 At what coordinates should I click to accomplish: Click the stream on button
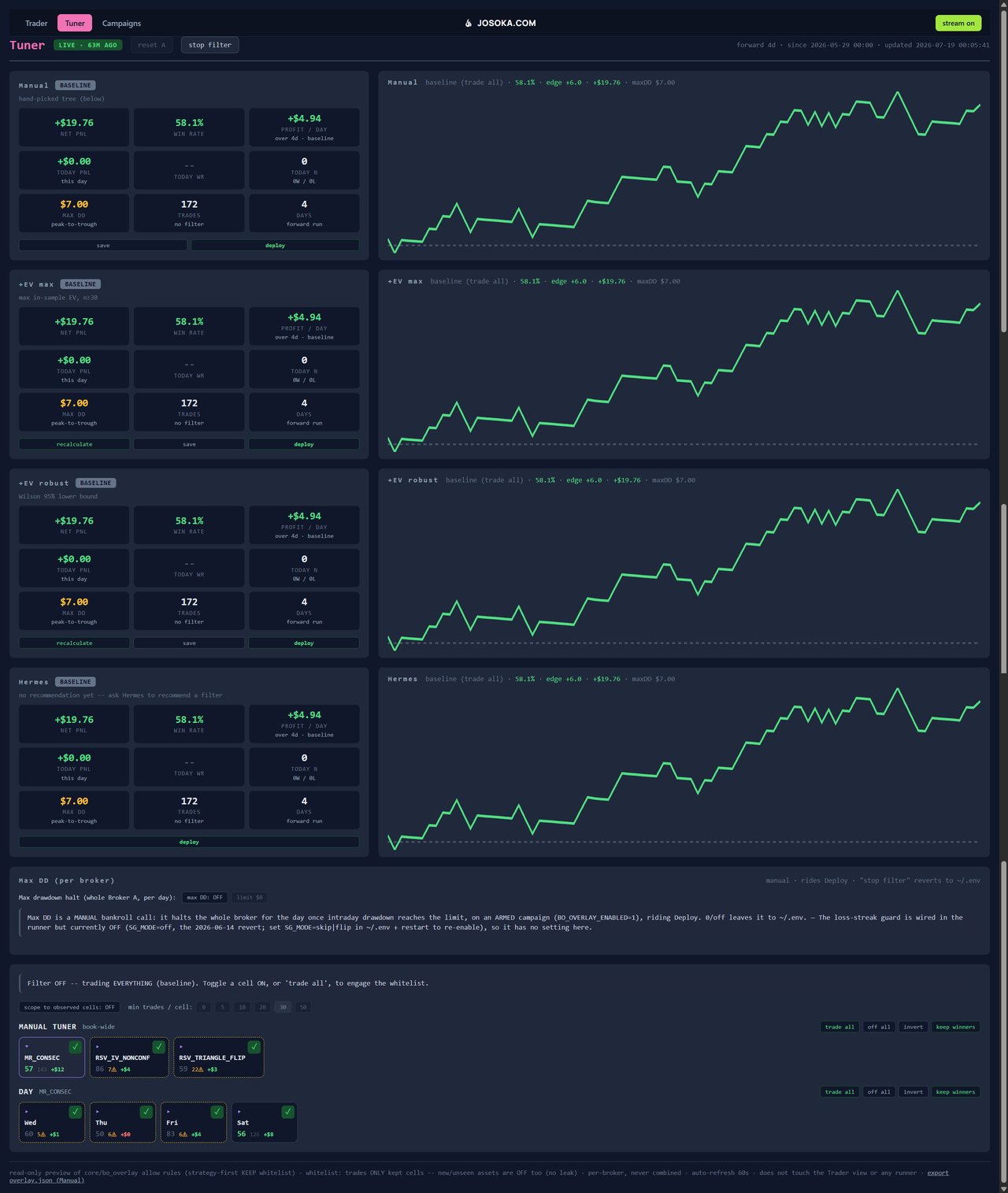pyautogui.click(x=958, y=24)
